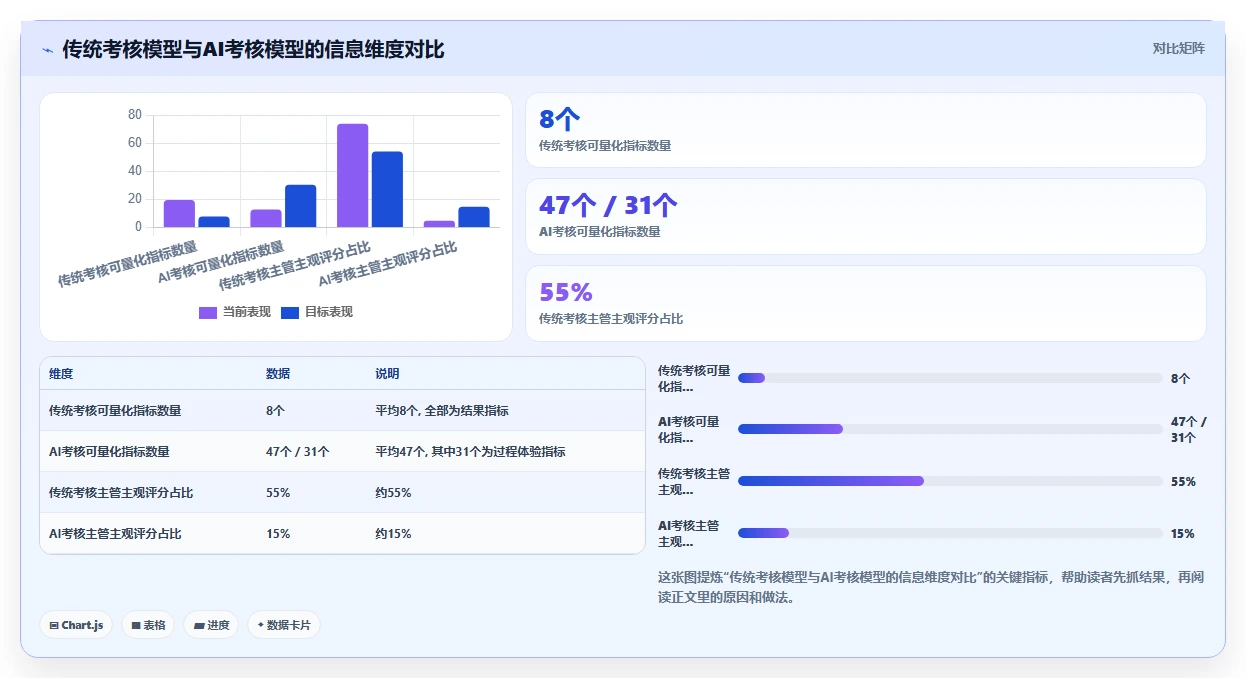Click the 约55% cell in the table
The width and height of the screenshot is (1246, 678).
pyautogui.click(x=393, y=493)
